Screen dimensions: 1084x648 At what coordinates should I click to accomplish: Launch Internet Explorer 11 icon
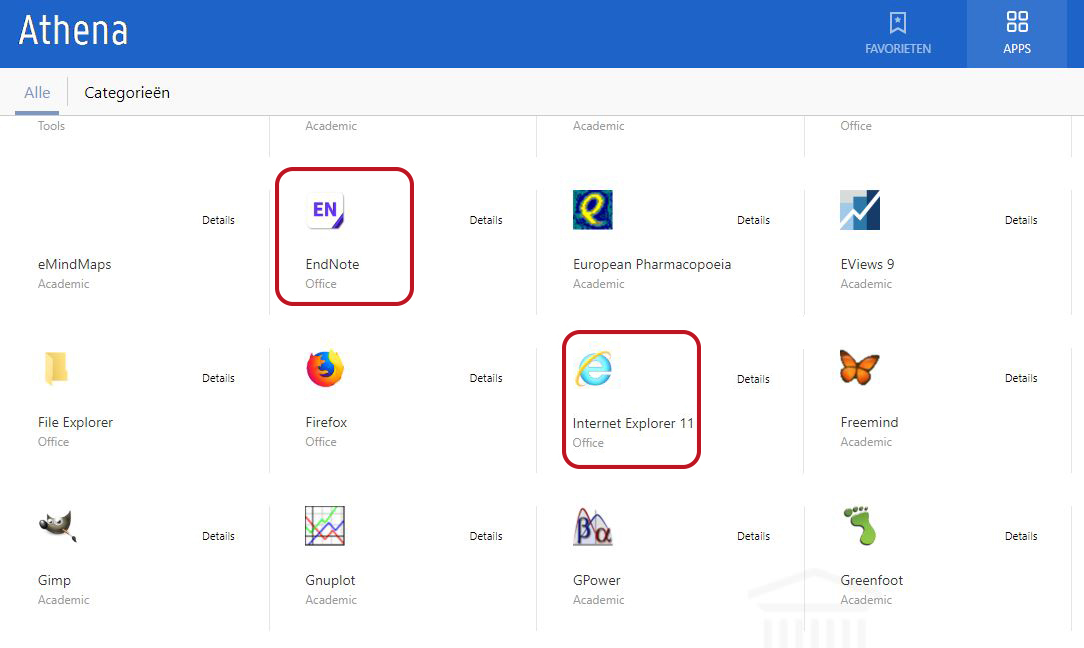pyautogui.click(x=593, y=369)
